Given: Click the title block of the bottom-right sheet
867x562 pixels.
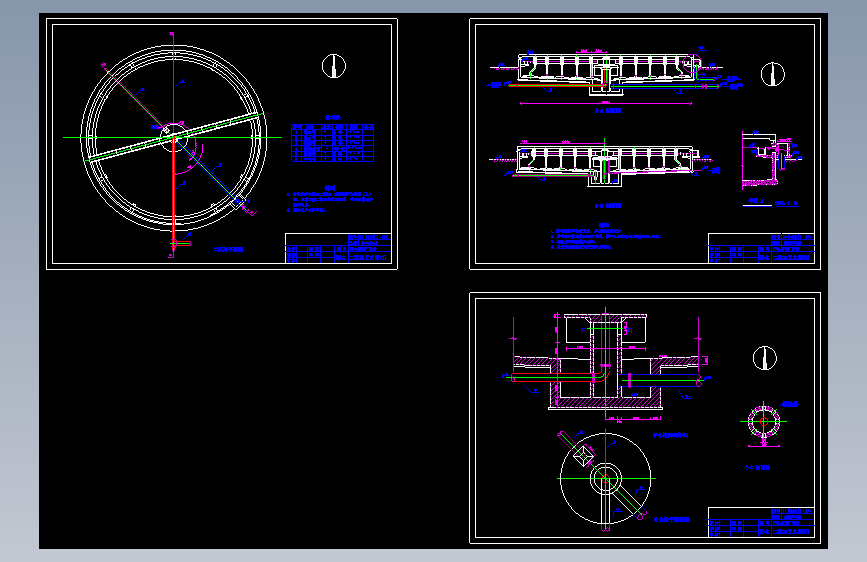Looking at the screenshot, I should click(x=761, y=522).
